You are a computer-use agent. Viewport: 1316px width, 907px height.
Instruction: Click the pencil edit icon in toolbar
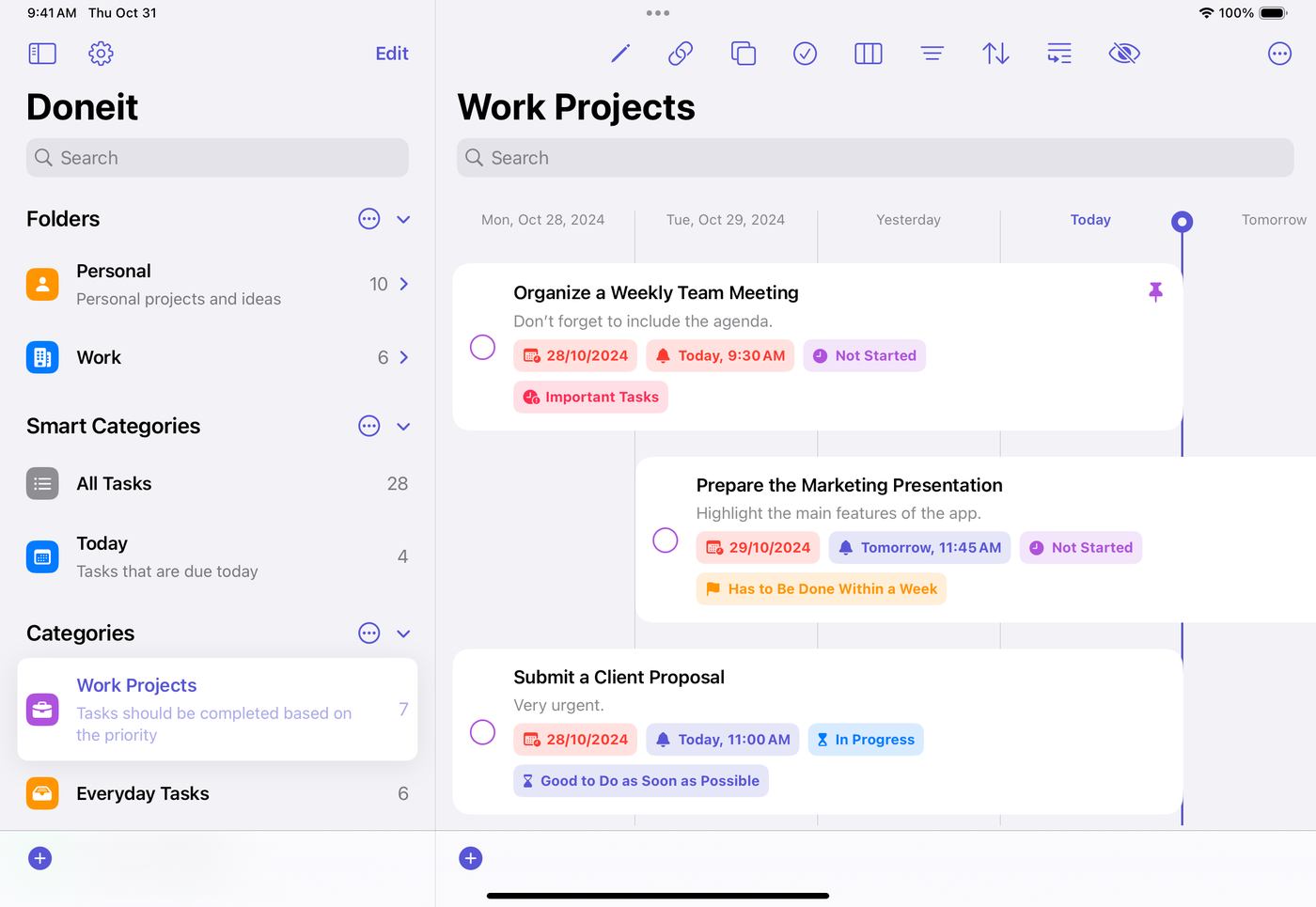[620, 54]
